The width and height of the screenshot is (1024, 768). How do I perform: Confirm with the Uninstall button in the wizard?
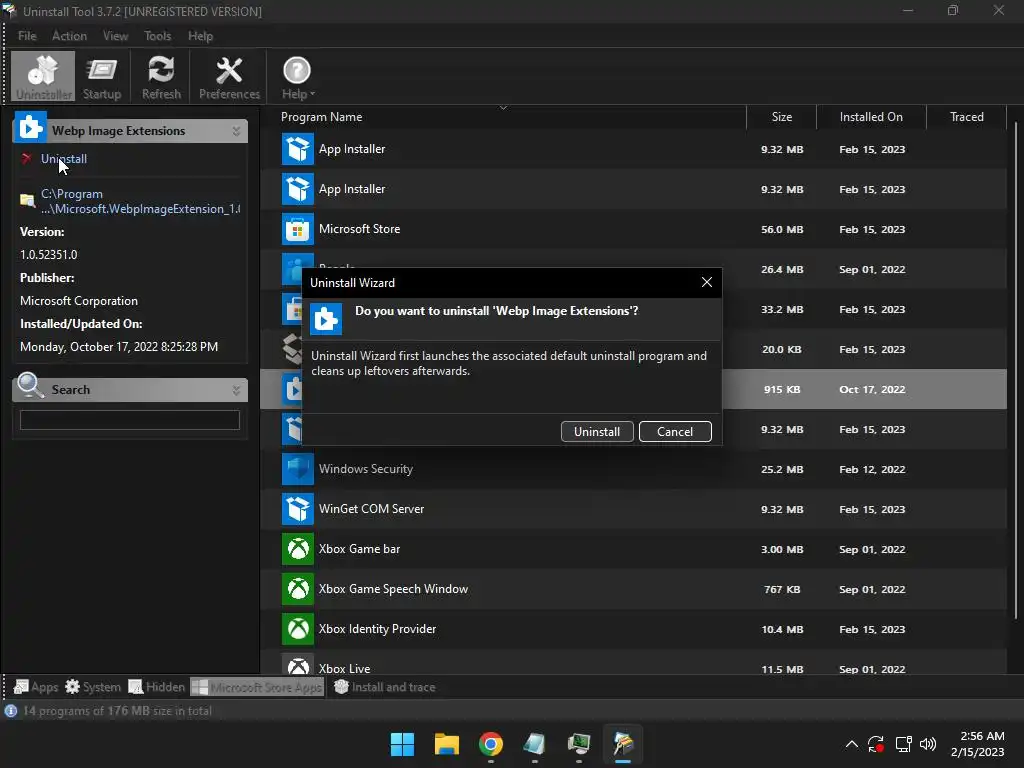tap(597, 432)
